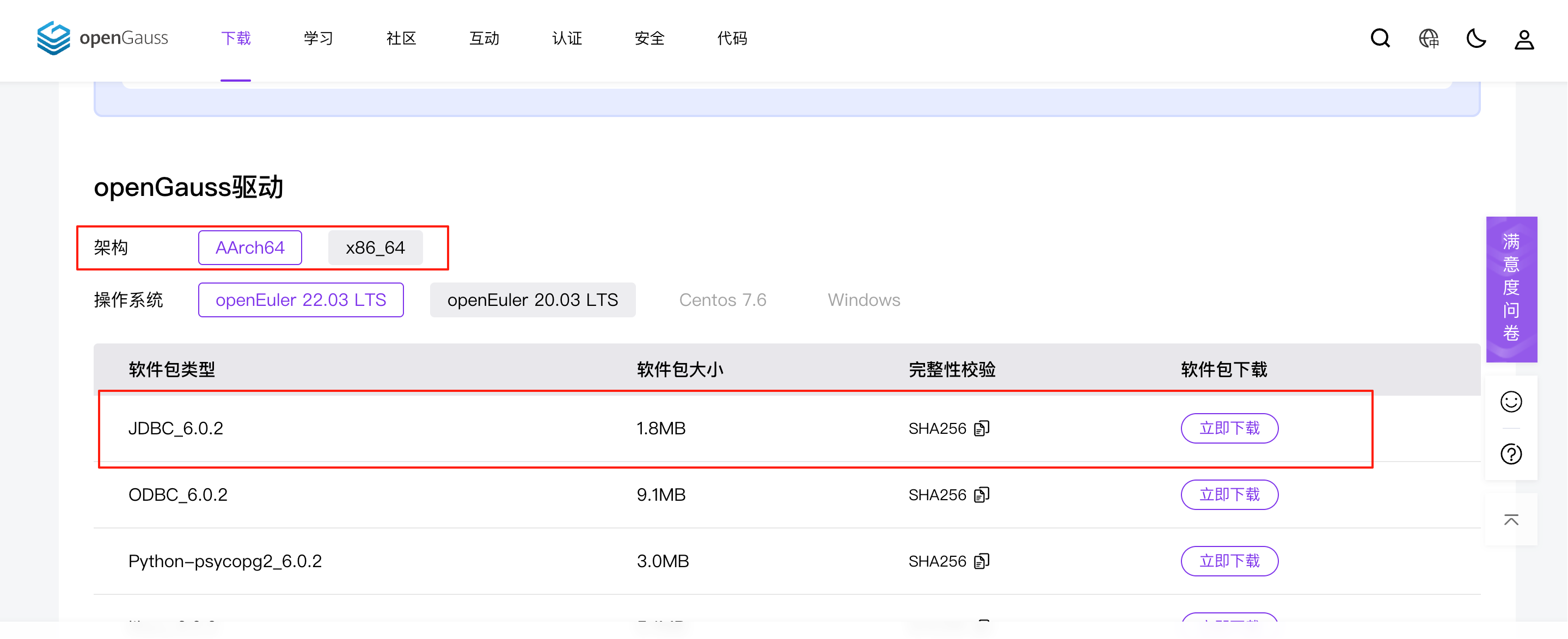Select the AArch64 architecture option
This screenshot has height=639, width=1568.
249,248
